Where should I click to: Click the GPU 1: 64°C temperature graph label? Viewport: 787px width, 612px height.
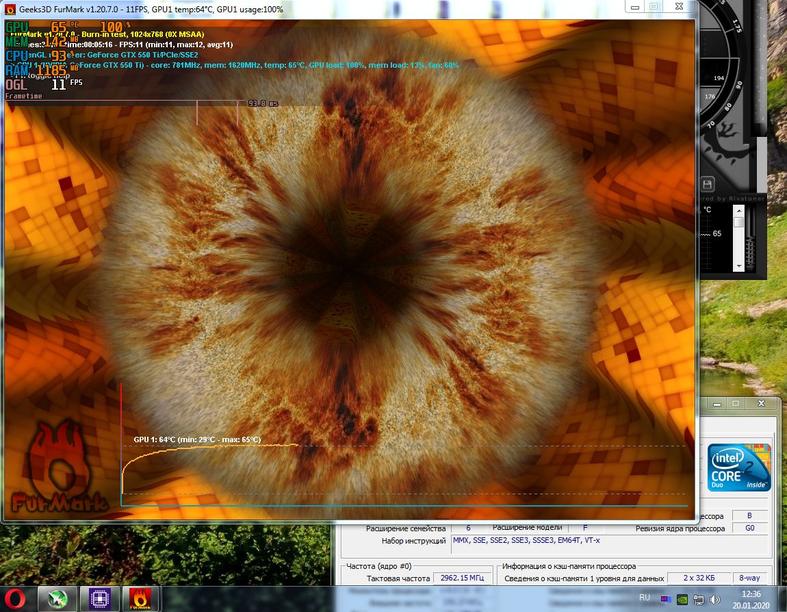click(x=197, y=439)
